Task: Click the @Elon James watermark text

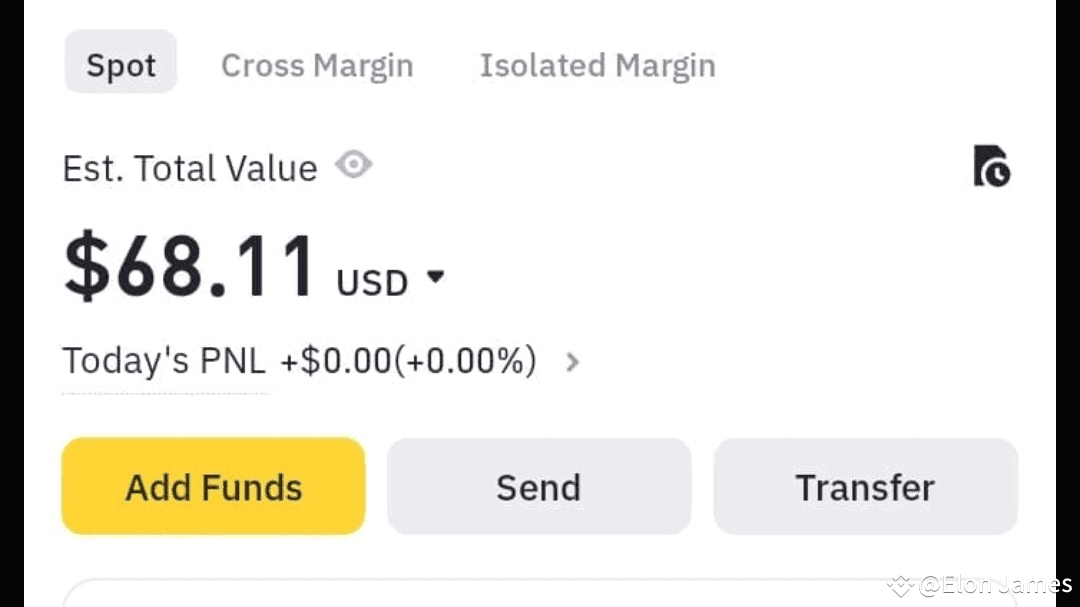Action: (995, 585)
